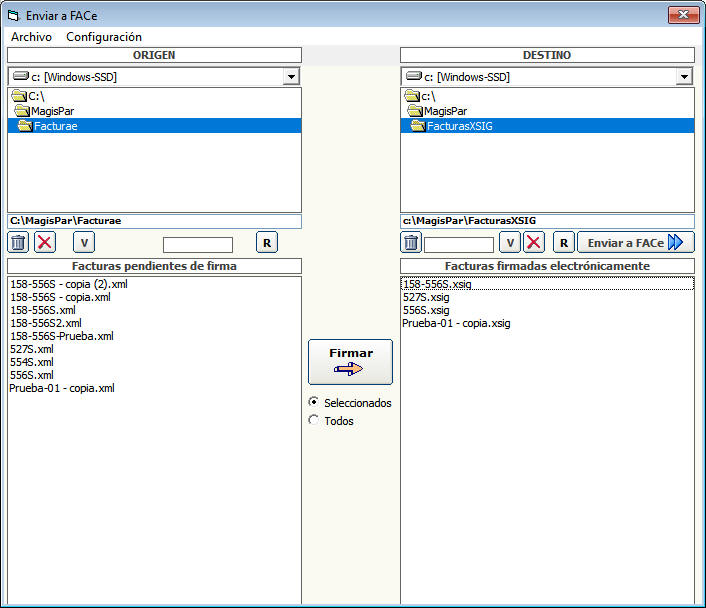Select the Seleccionados radio option

click(315, 402)
